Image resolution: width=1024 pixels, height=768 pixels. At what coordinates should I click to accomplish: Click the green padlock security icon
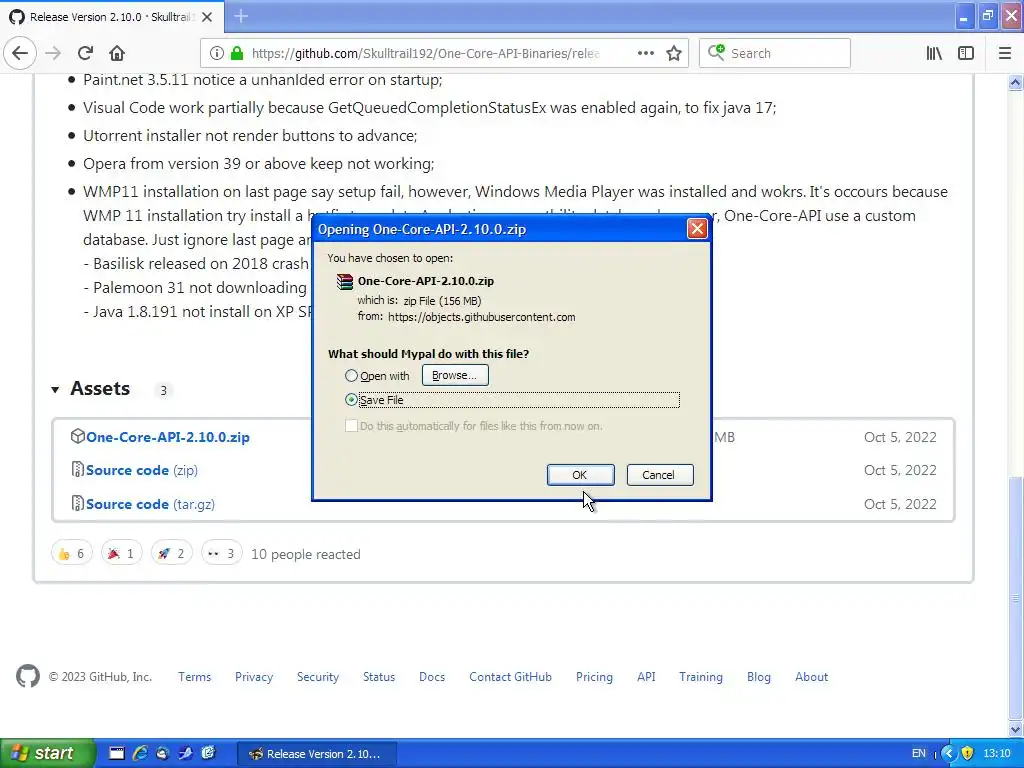click(237, 53)
